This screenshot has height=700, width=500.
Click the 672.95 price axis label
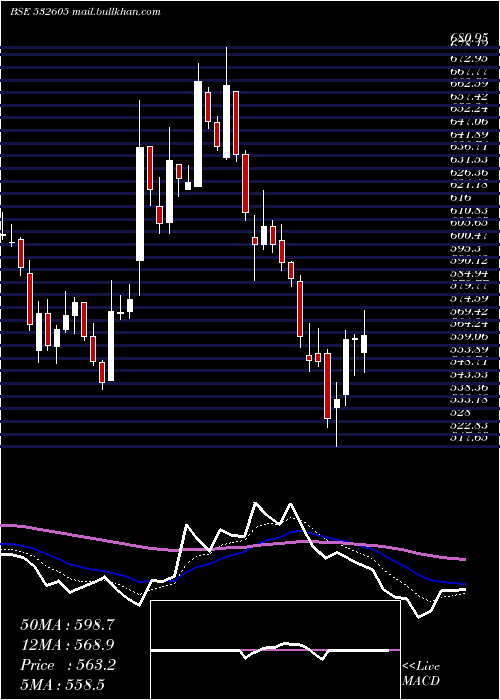point(469,58)
